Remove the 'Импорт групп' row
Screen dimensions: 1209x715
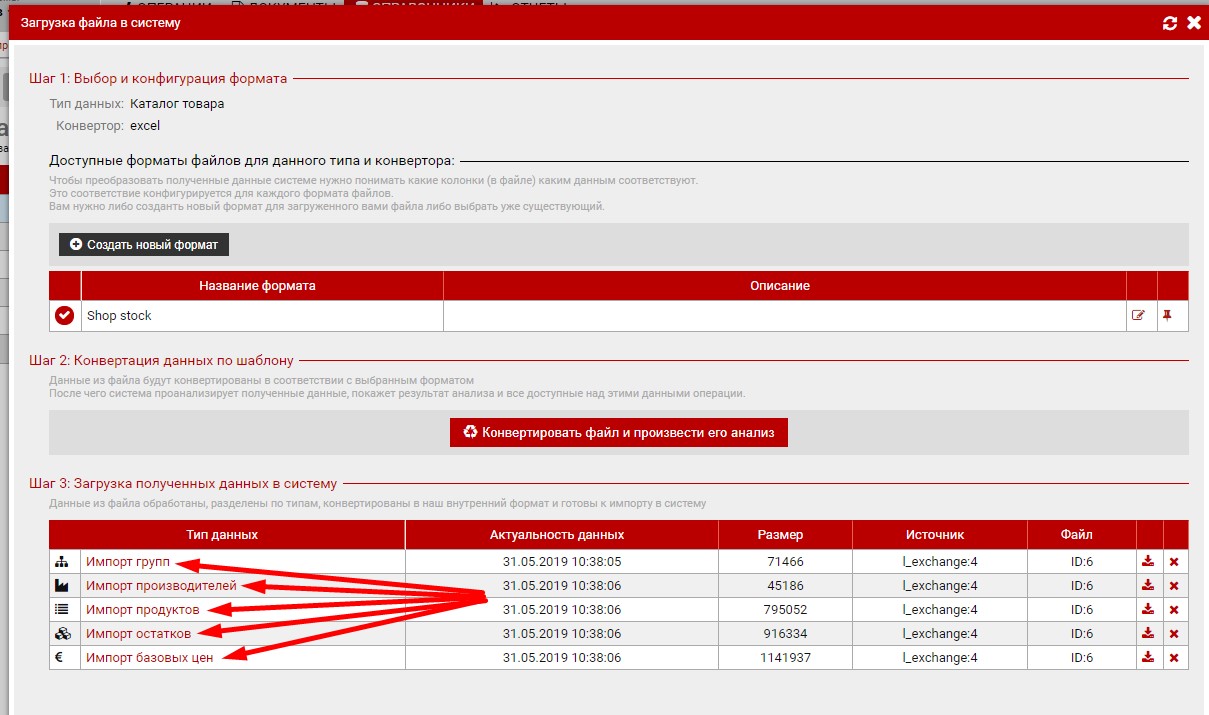(1174, 562)
